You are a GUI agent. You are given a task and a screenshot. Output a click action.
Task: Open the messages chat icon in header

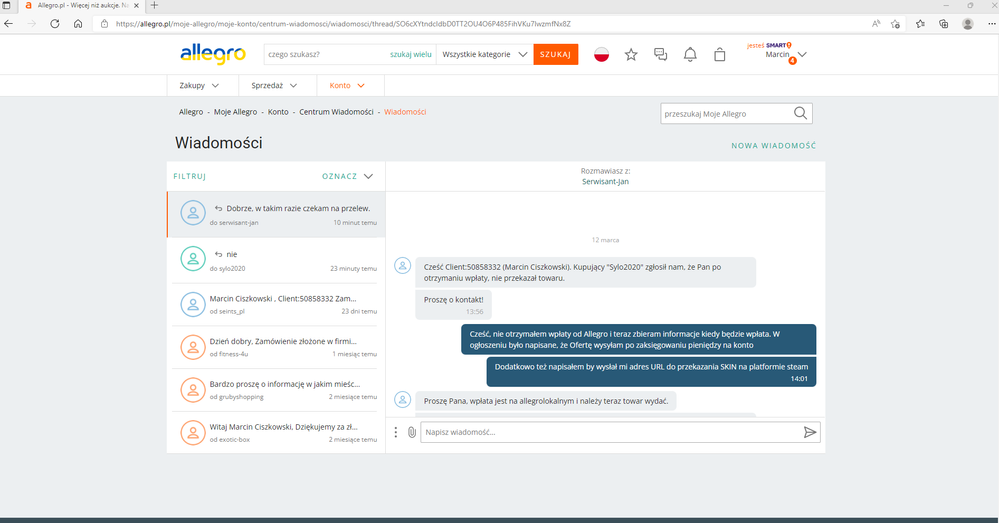[x=661, y=55]
